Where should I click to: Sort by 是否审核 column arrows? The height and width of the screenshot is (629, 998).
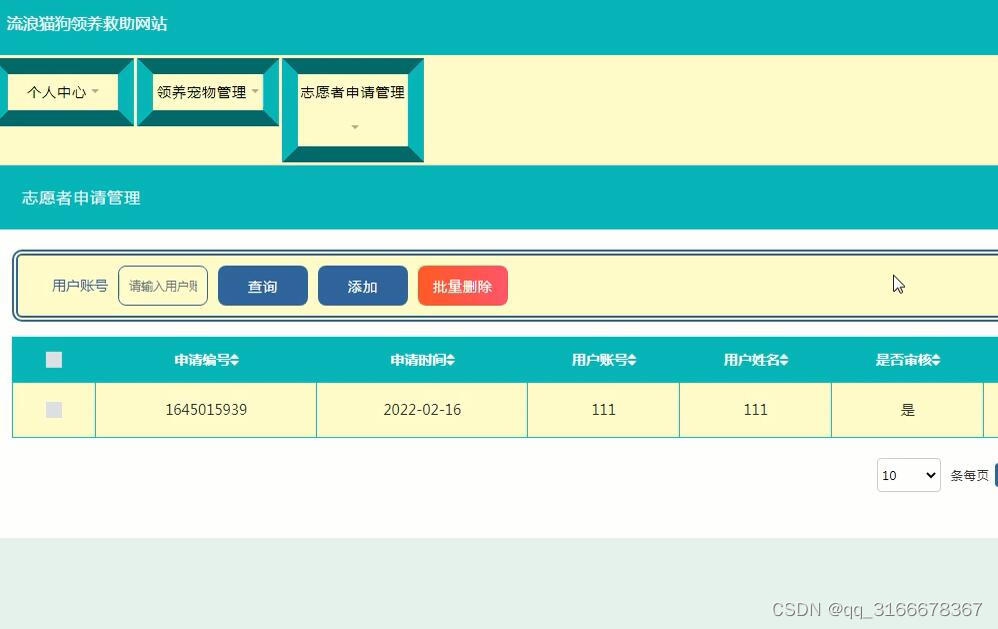coord(936,360)
